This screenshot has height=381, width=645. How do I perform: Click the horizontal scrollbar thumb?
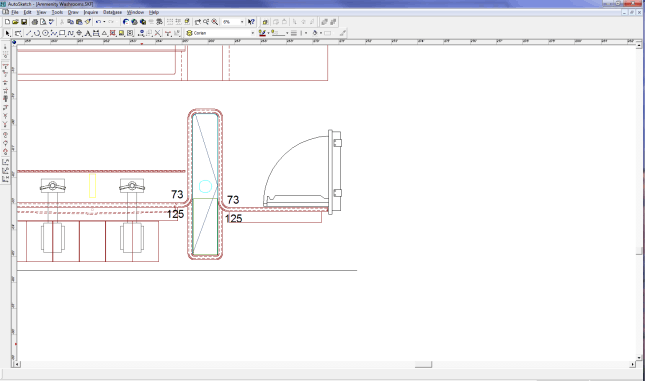423,365
